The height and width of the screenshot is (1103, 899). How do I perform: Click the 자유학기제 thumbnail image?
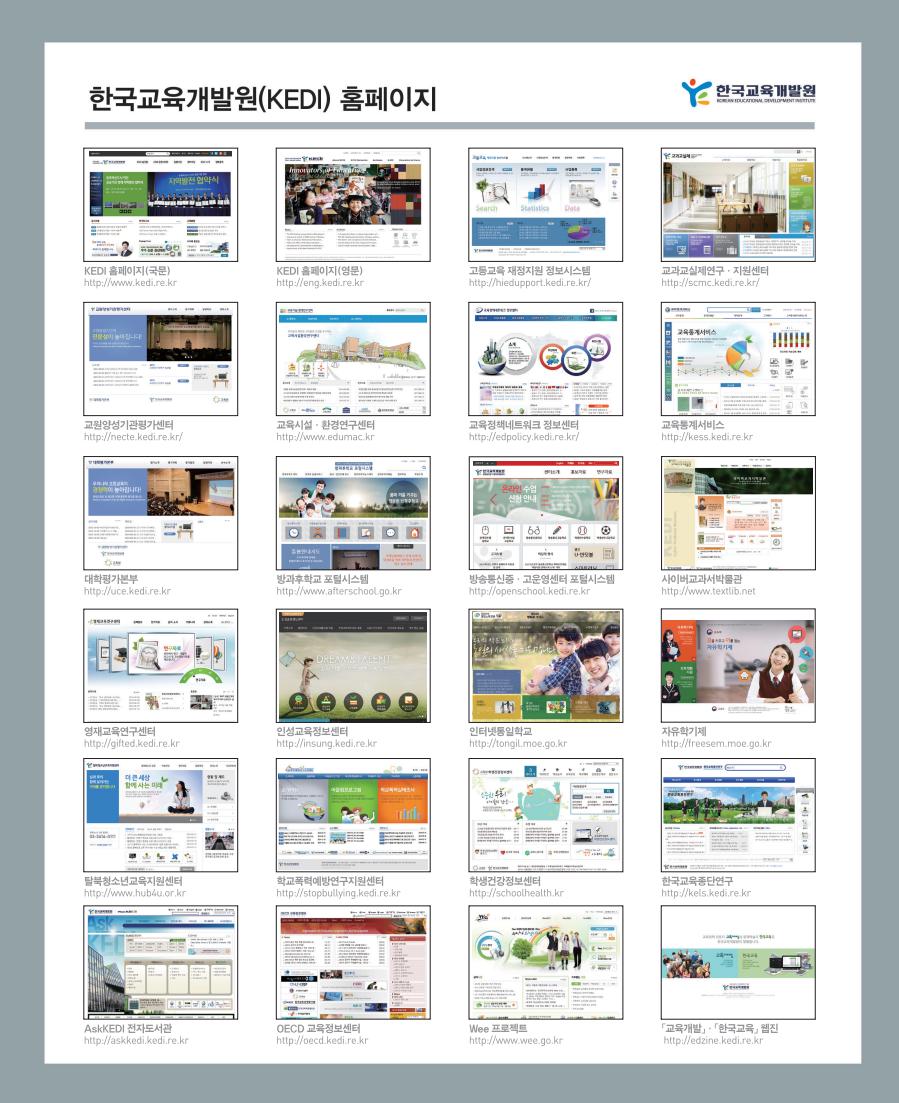739,665
